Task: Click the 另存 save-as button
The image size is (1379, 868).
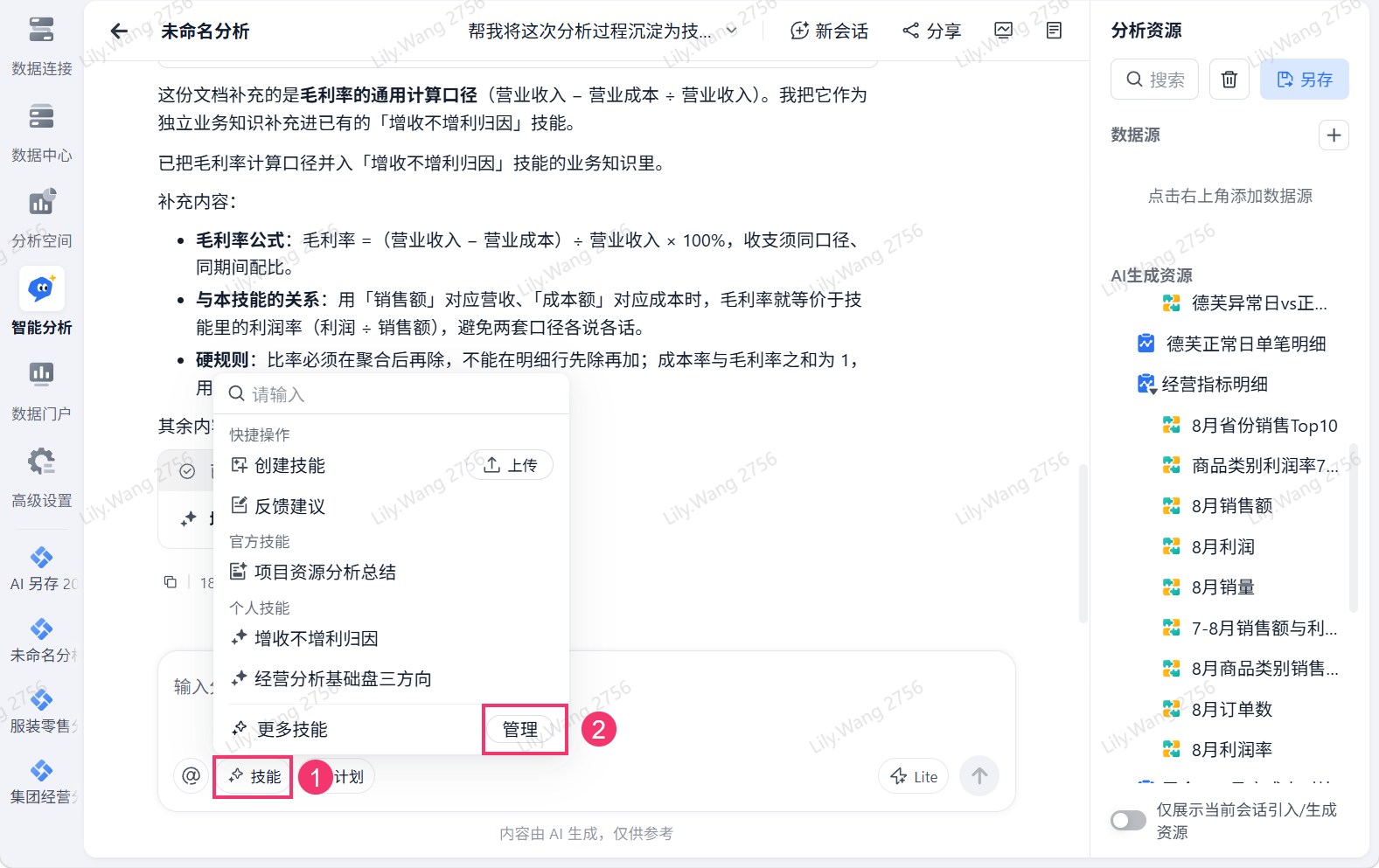Action: coord(1304,80)
